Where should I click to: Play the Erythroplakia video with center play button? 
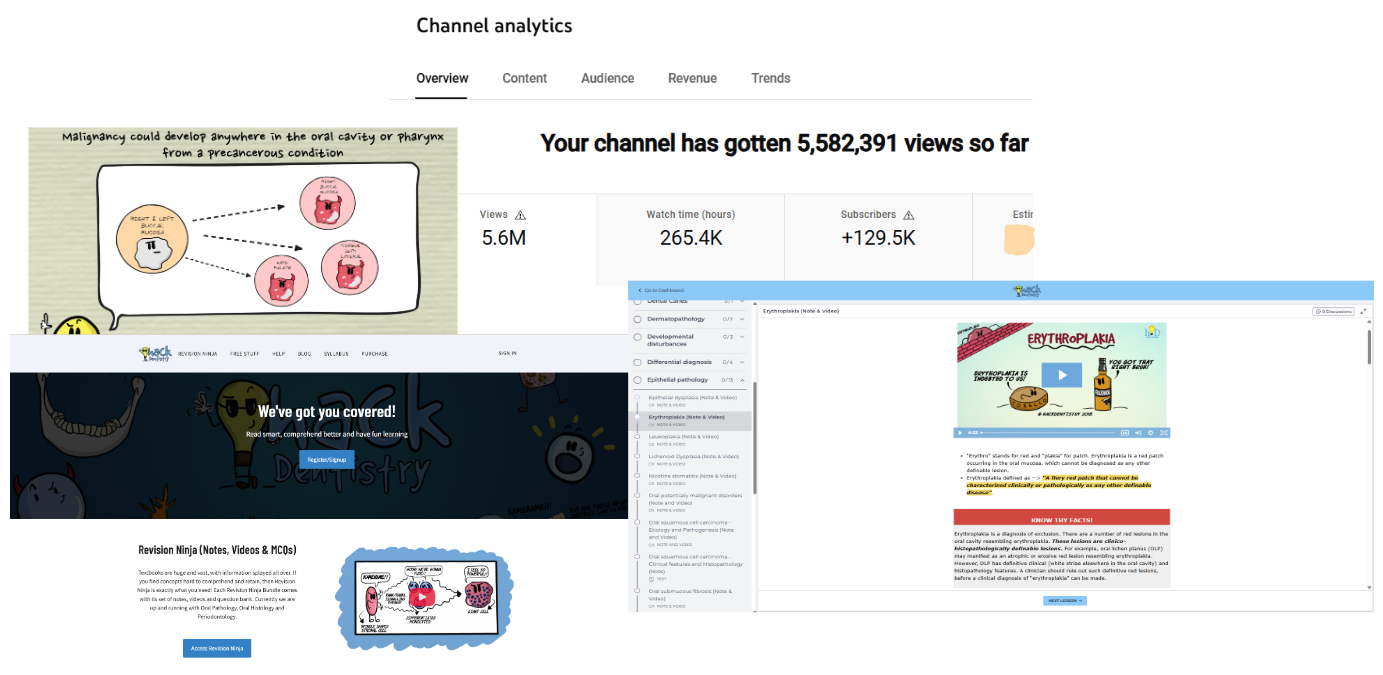tap(1062, 376)
